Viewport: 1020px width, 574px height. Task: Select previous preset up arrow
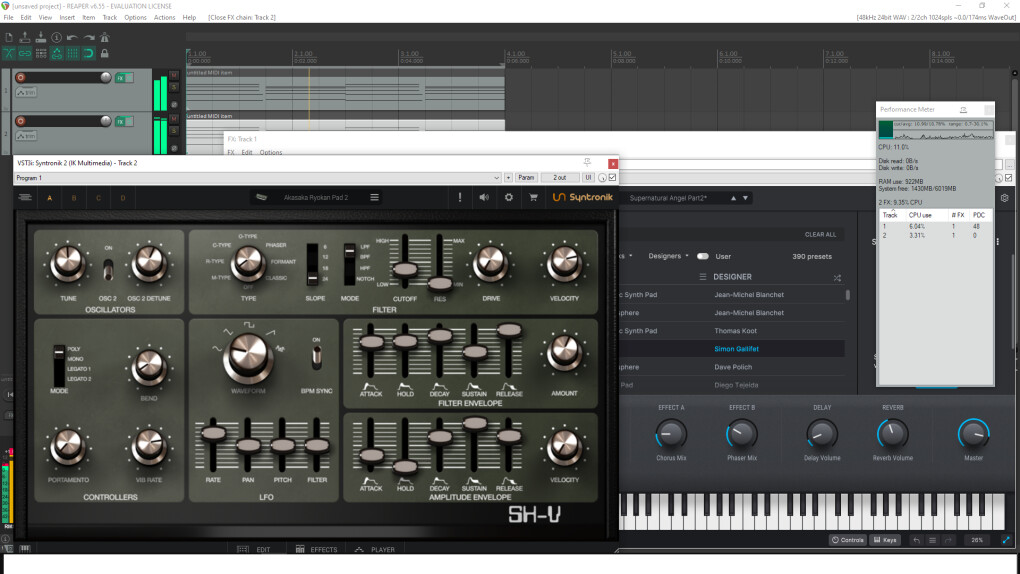click(733, 198)
